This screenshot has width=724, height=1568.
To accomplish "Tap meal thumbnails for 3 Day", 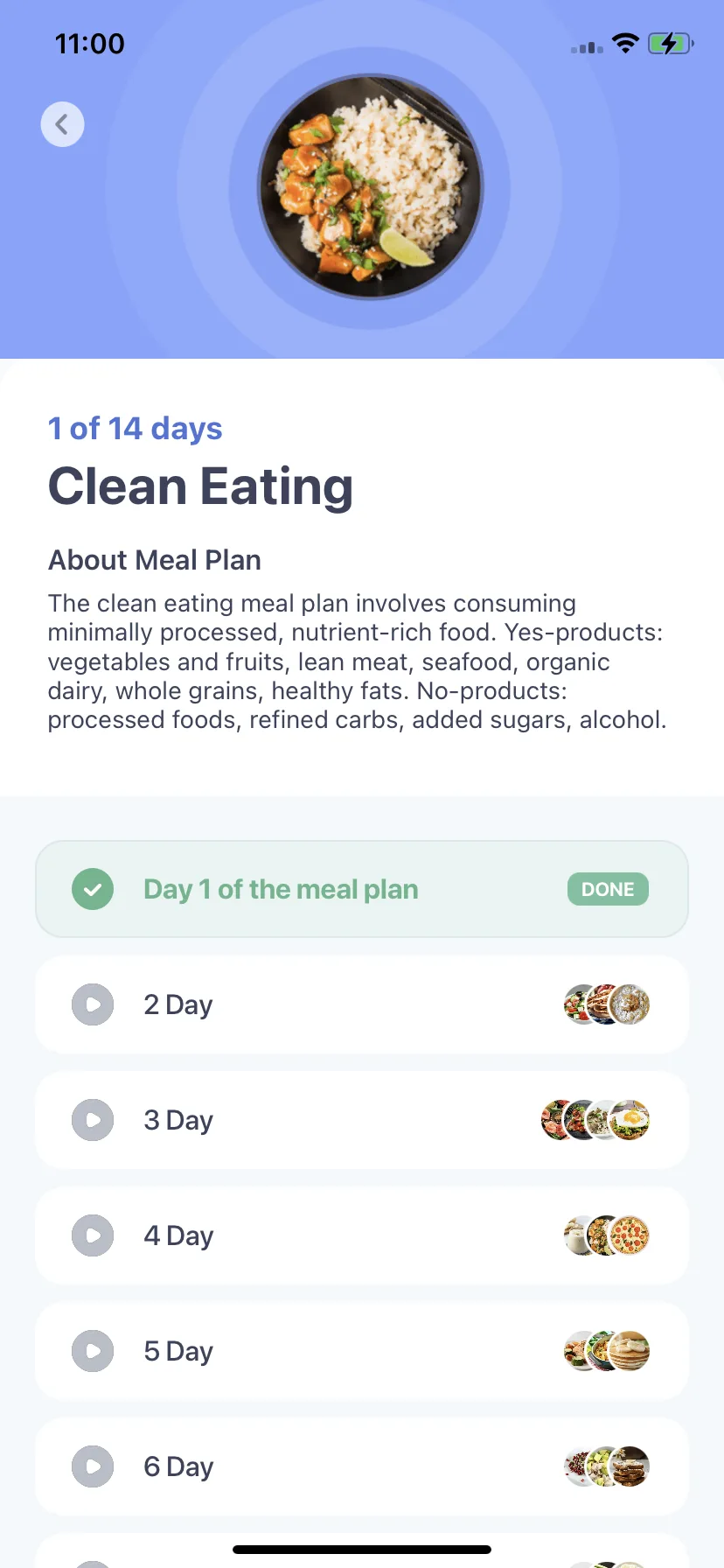I will [595, 1120].
